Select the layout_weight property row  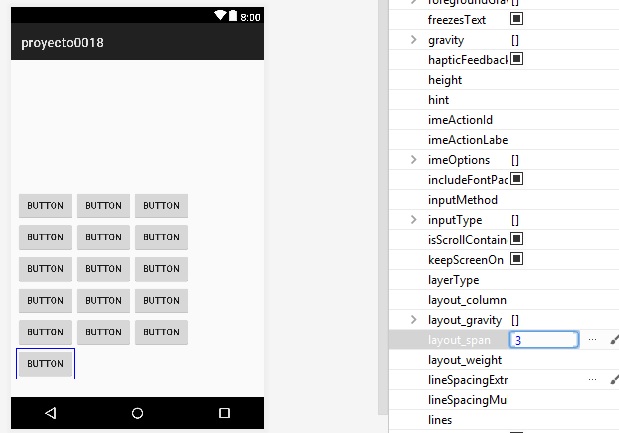click(465, 360)
